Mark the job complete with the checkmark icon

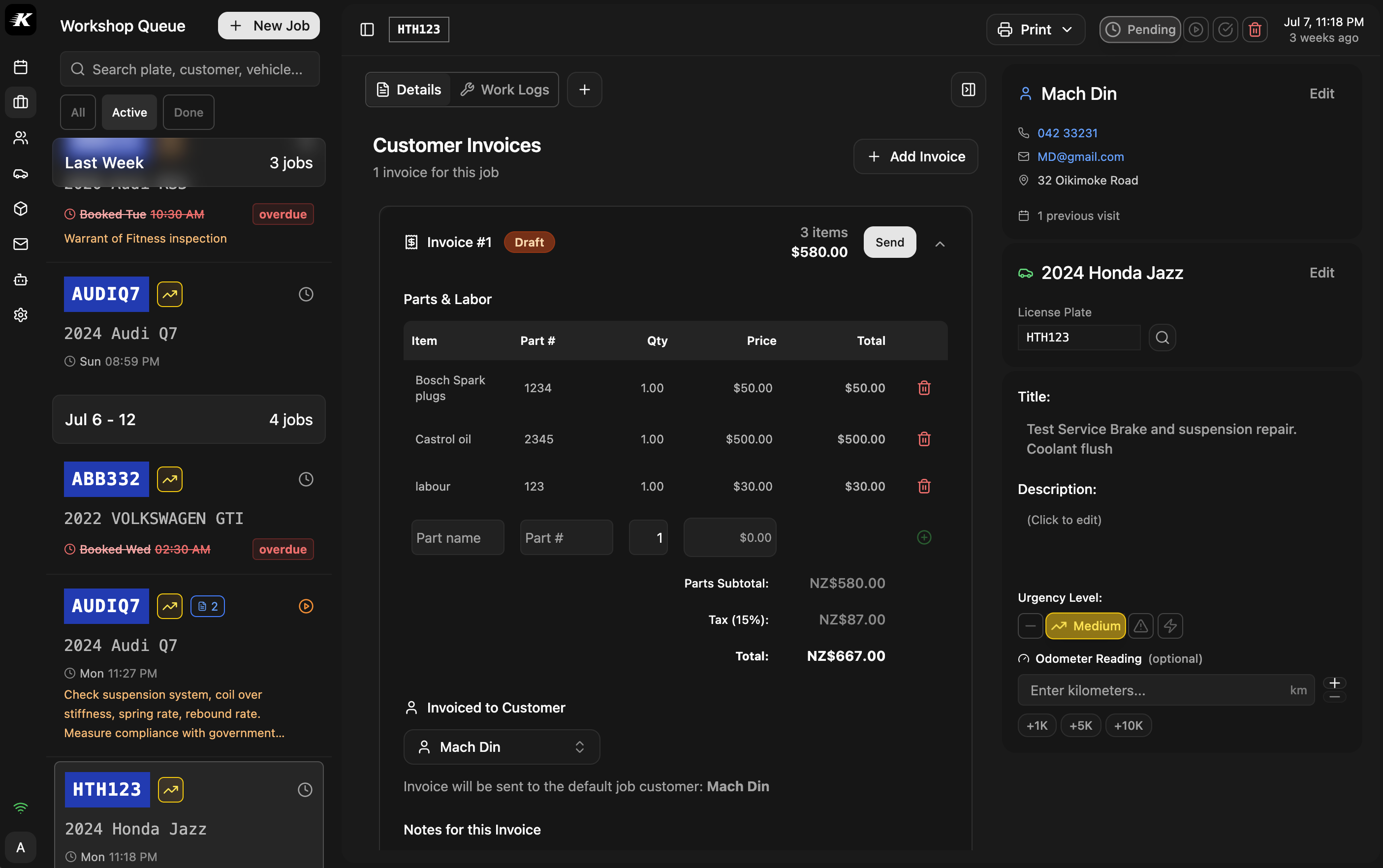[x=1225, y=30]
